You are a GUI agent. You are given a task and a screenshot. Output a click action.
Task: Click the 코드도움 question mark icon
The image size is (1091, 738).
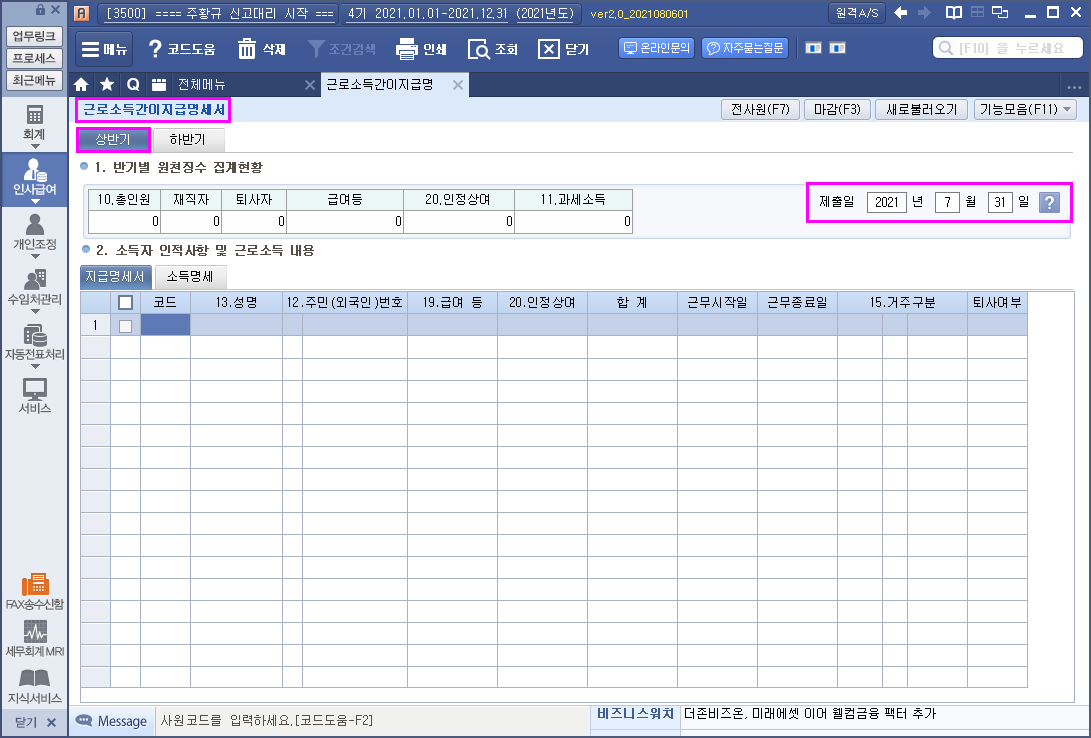click(155, 49)
